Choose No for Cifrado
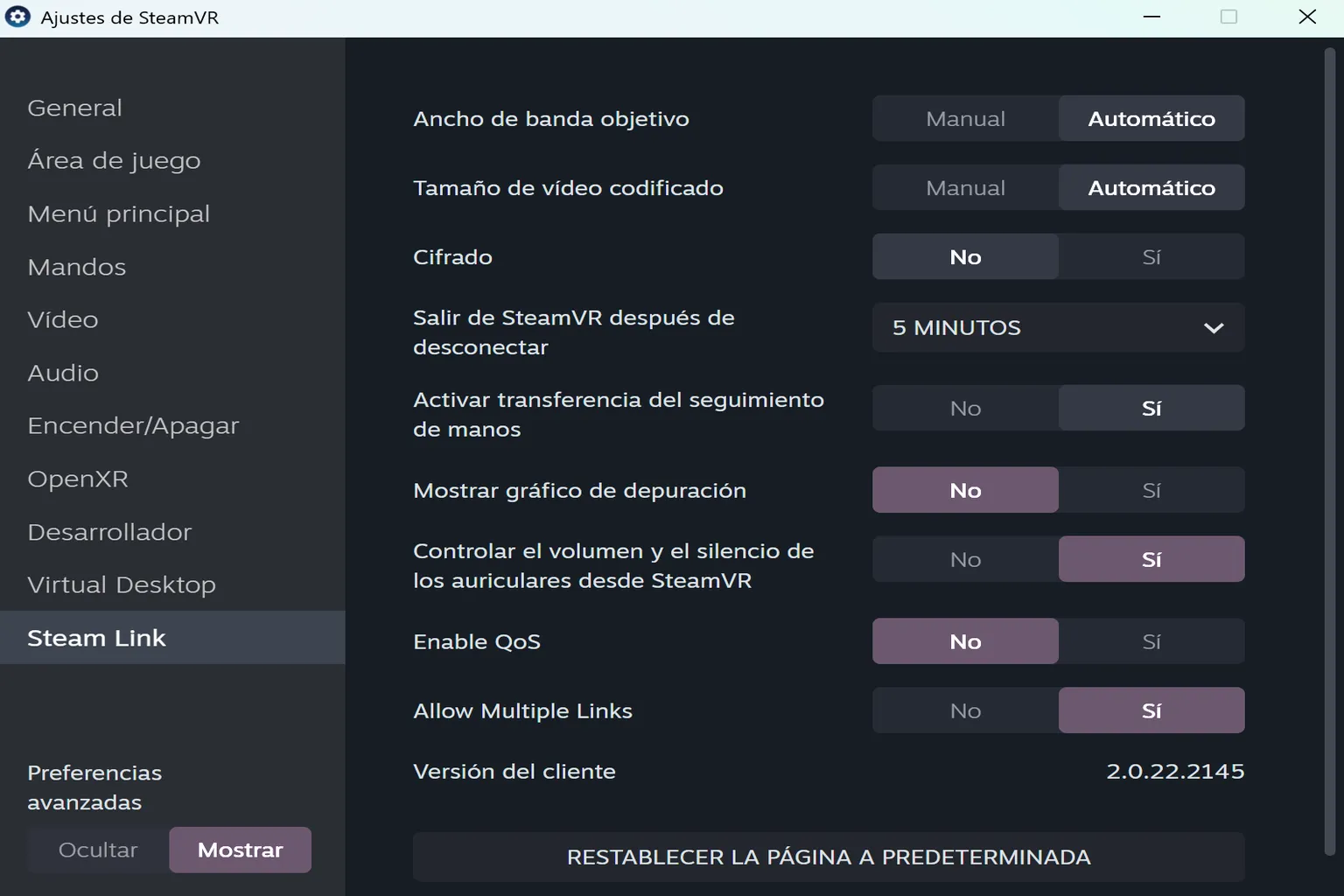Image resolution: width=1344 pixels, height=896 pixels. (x=965, y=256)
